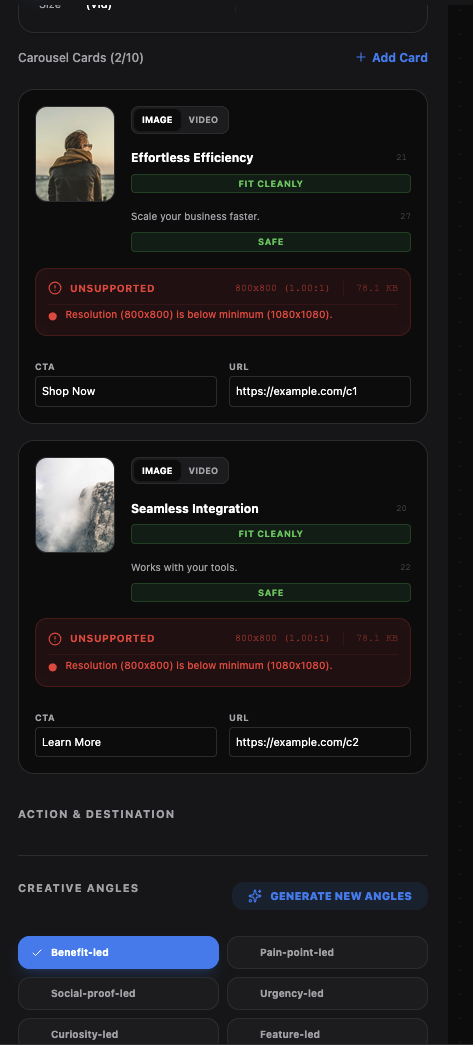Click the Shop Now CTA field

126,391
